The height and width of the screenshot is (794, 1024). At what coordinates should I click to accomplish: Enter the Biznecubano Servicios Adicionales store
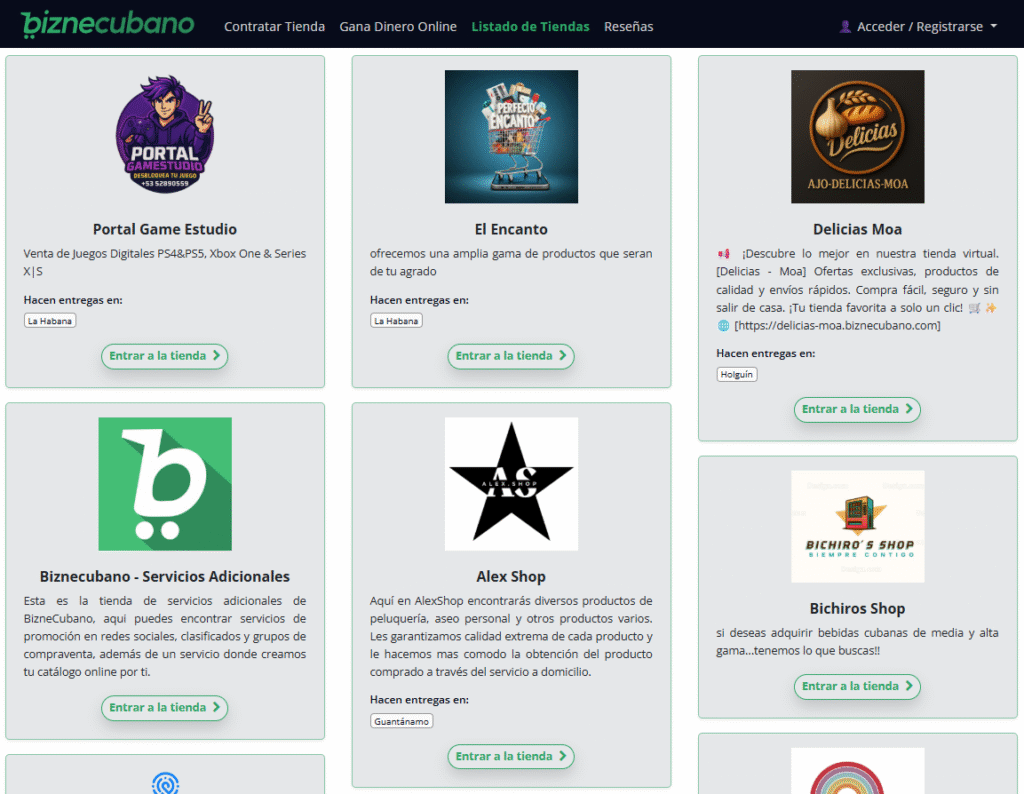(165, 708)
